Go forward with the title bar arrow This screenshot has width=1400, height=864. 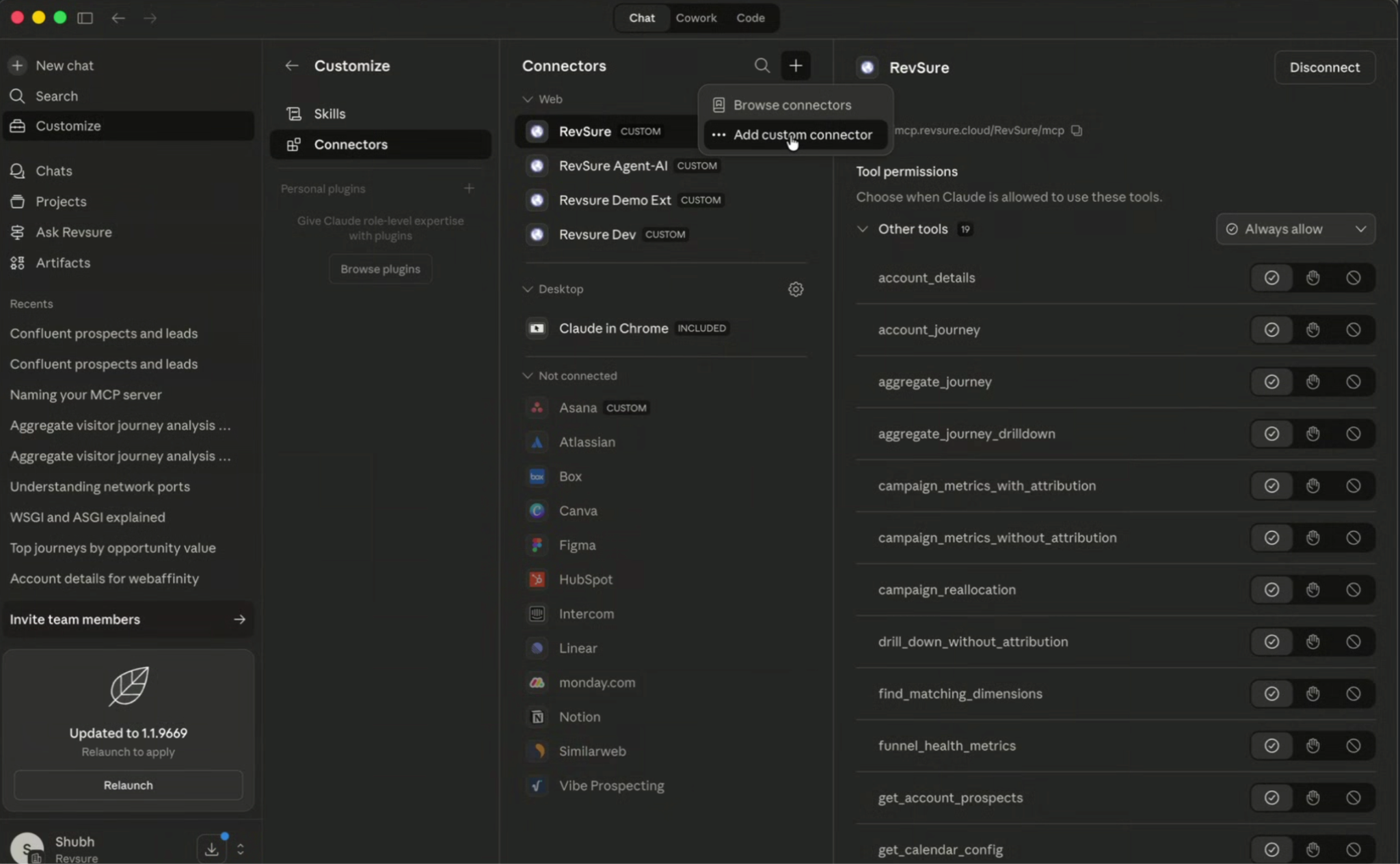tap(150, 18)
